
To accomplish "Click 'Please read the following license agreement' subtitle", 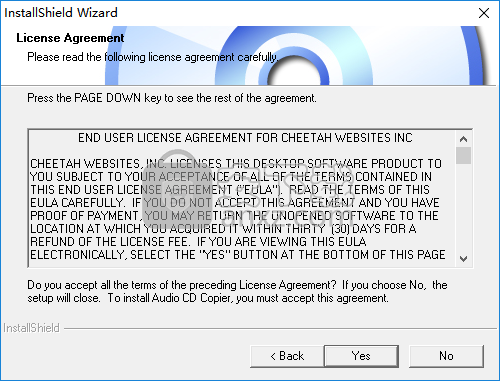I will pos(153,57).
